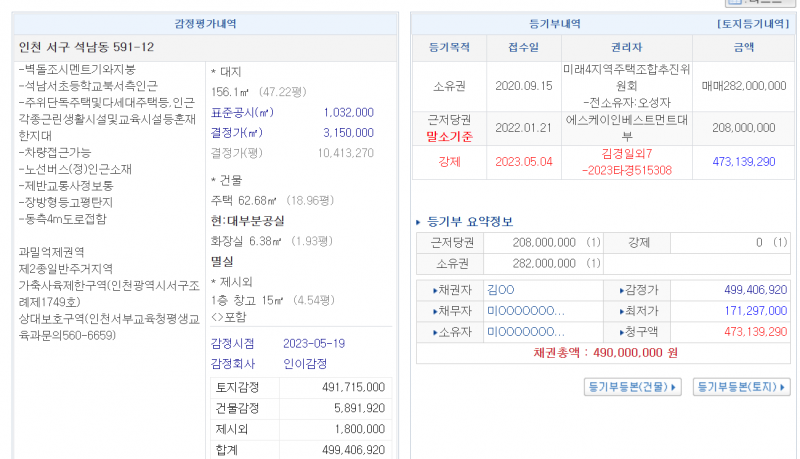Click the 473,139,290 amount in 강제 row
This screenshot has height=459, width=800.
(x=743, y=162)
